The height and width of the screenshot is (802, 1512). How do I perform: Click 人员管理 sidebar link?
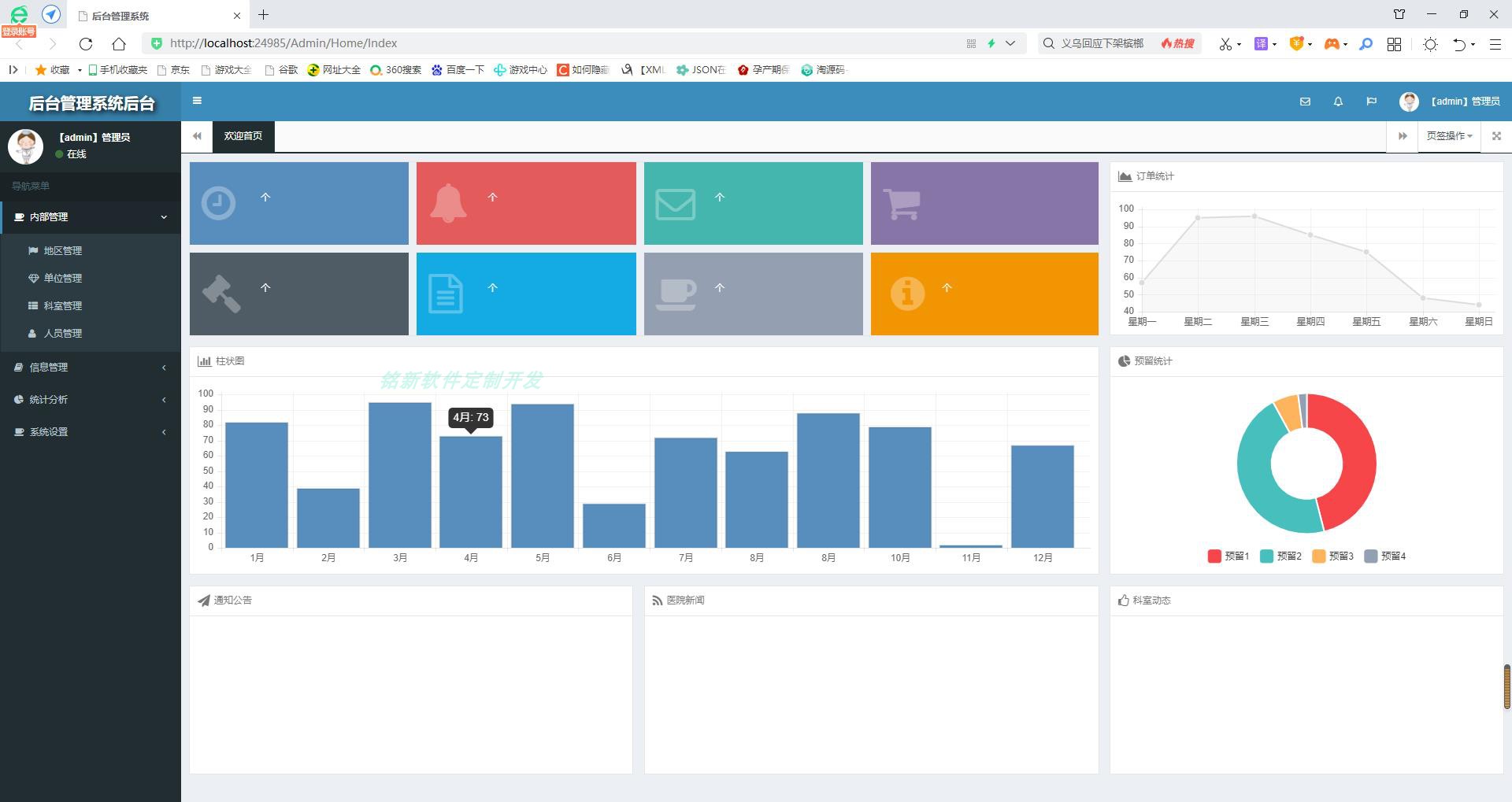63,334
